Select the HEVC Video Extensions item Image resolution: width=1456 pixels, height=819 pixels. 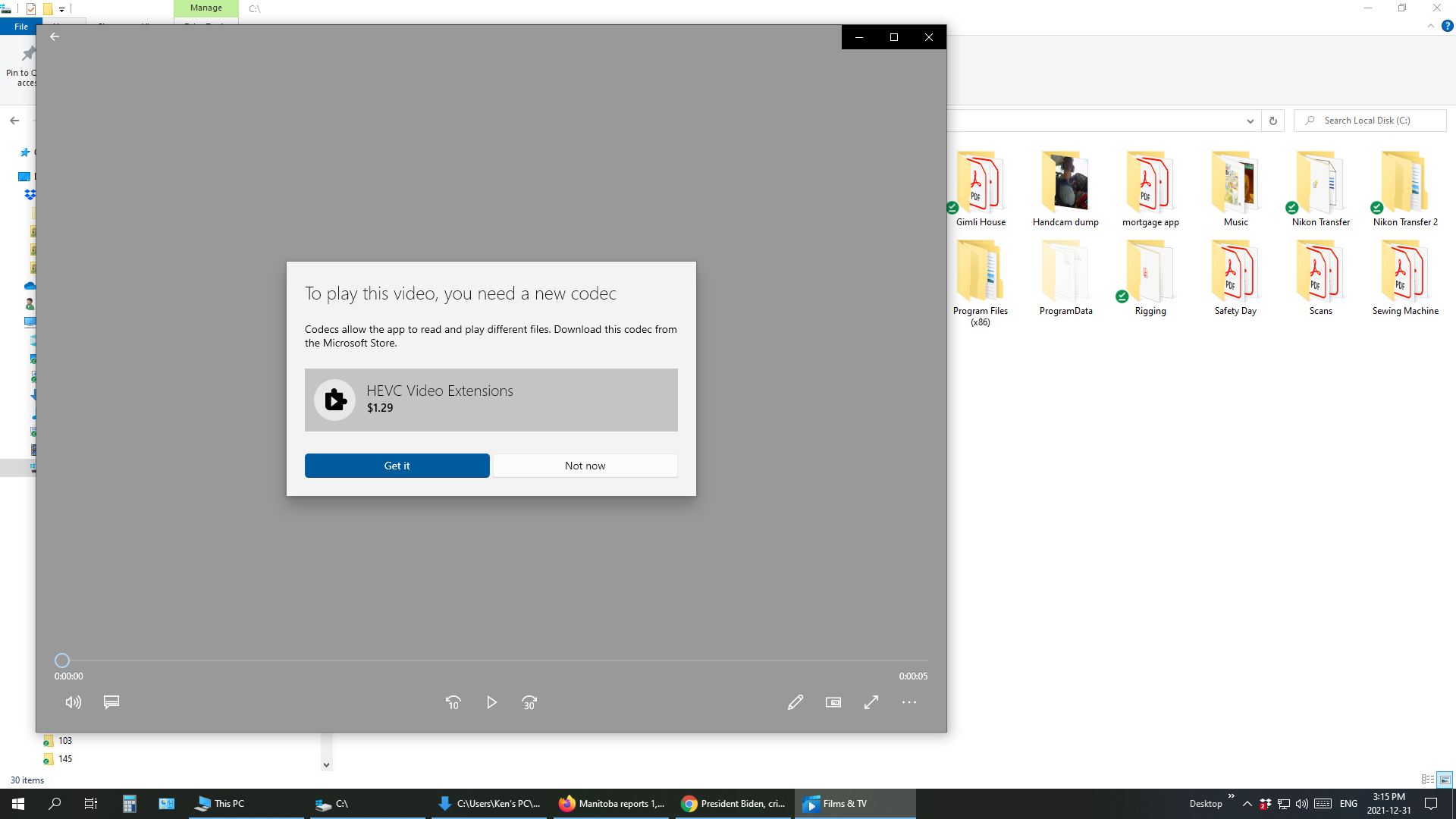pyautogui.click(x=491, y=400)
